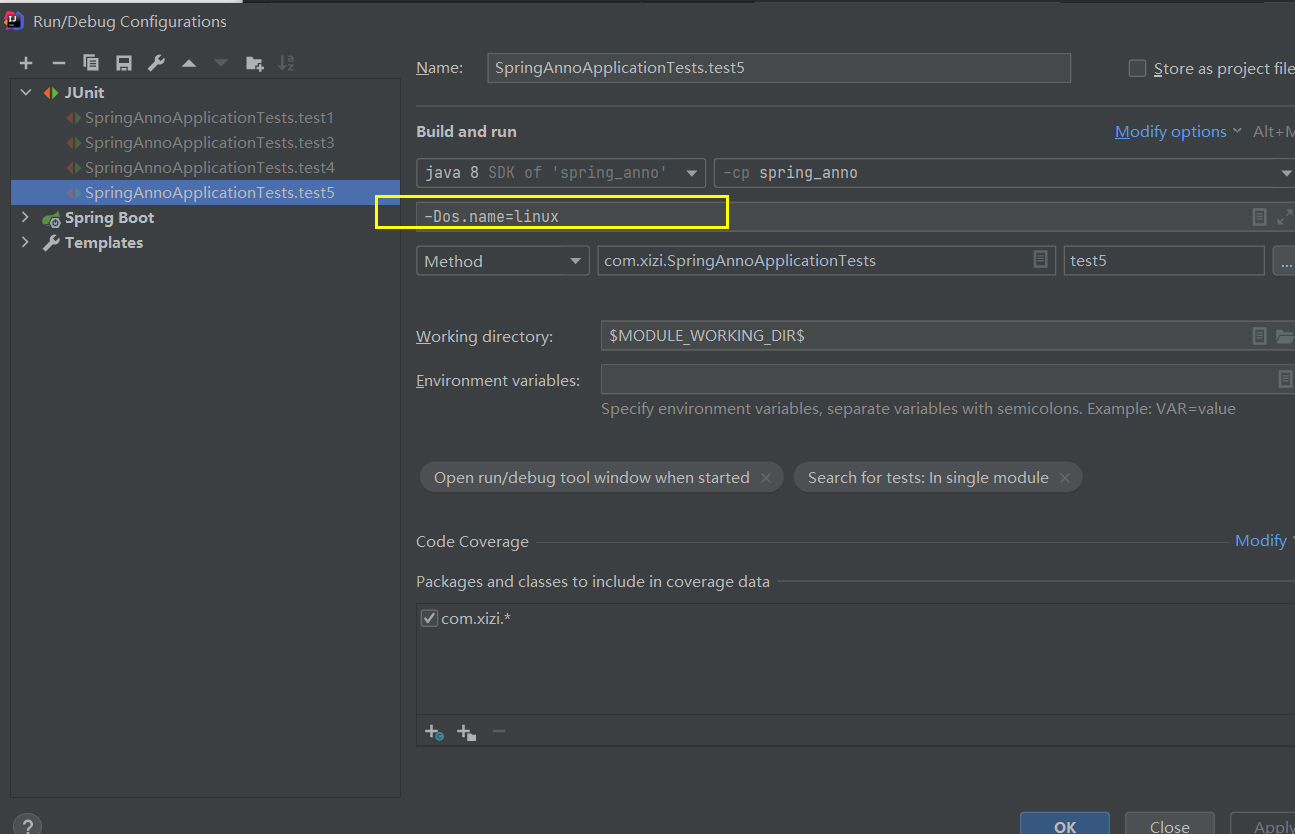This screenshot has width=1295, height=834.
Task: Copy the selected configuration
Action: [91, 63]
